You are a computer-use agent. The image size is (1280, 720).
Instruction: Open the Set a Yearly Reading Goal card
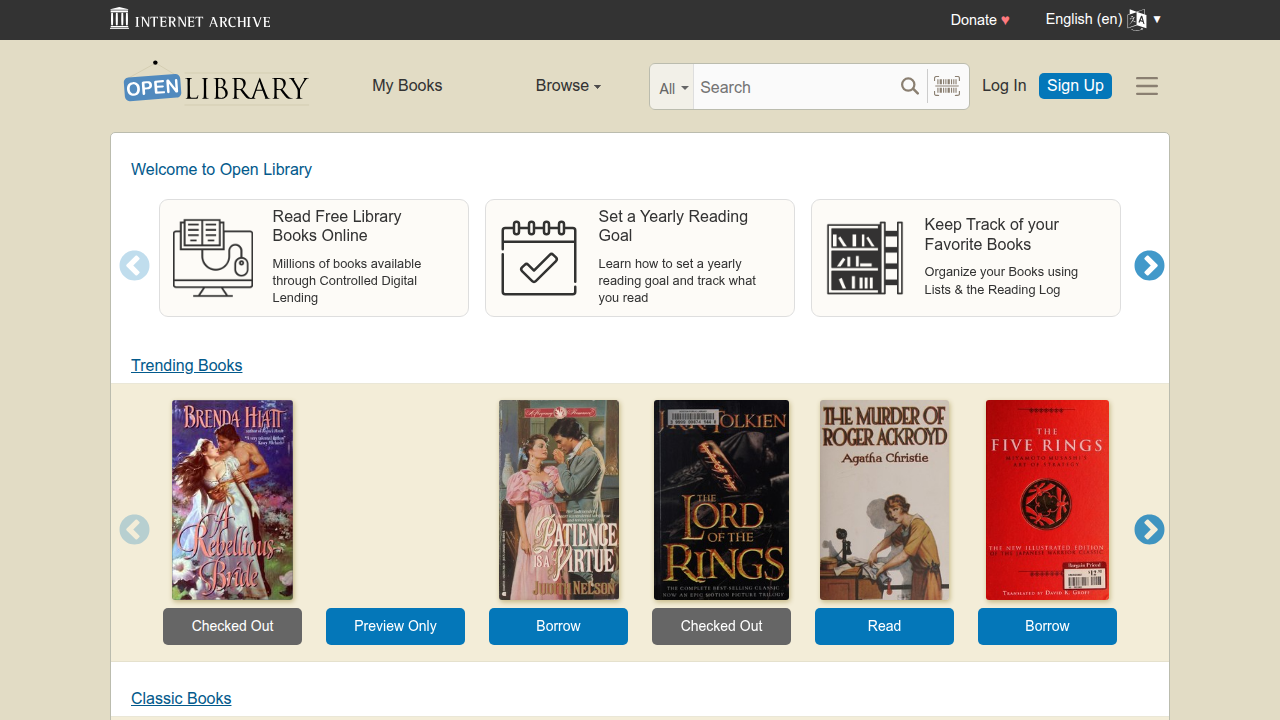tap(640, 258)
